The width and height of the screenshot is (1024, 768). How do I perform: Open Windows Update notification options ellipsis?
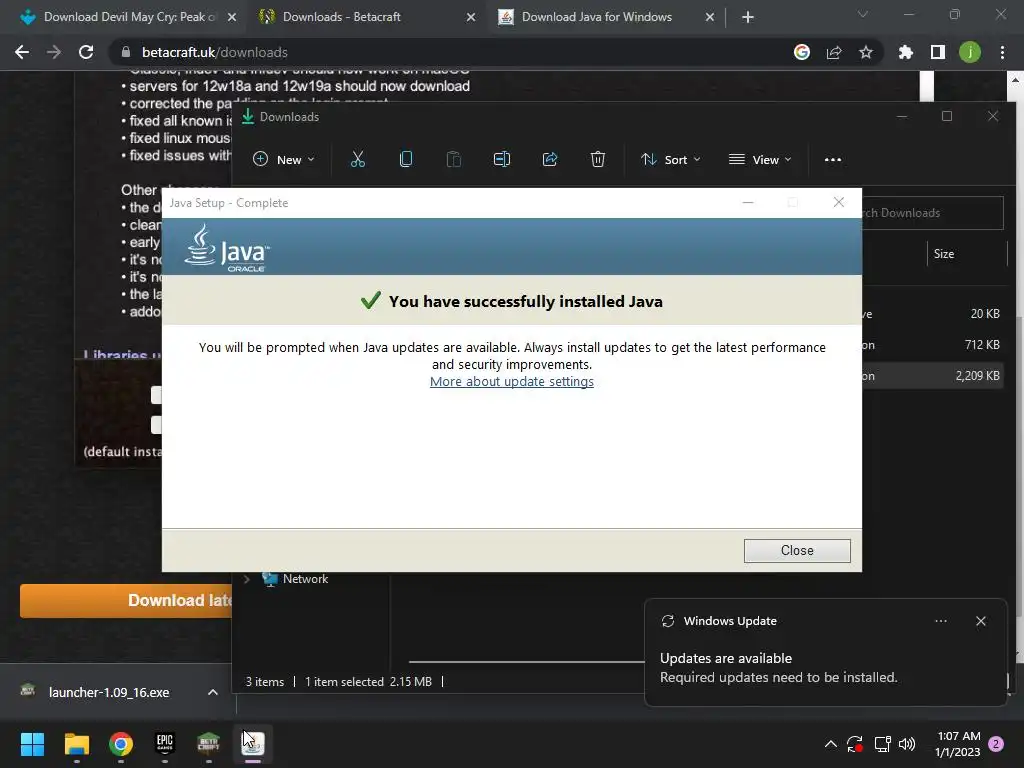coord(940,621)
